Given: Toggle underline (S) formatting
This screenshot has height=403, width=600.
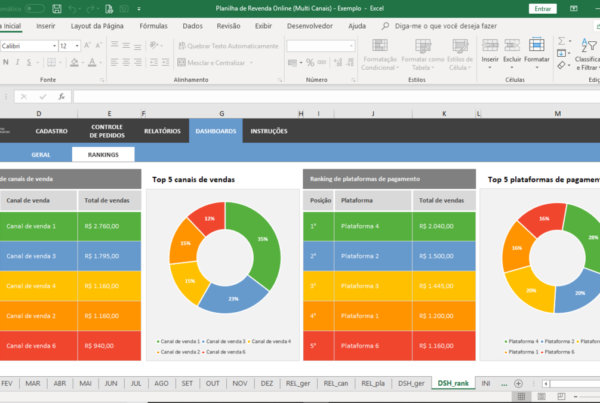Looking at the screenshot, I should click(x=29, y=62).
